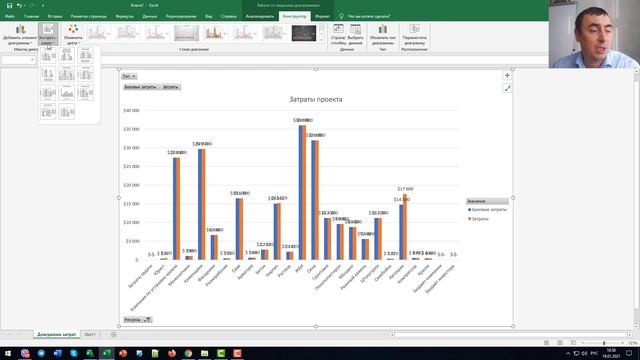The width and height of the screenshot is (640, 360).
Task: Open Chrome from the taskbar
Action: 188,353
